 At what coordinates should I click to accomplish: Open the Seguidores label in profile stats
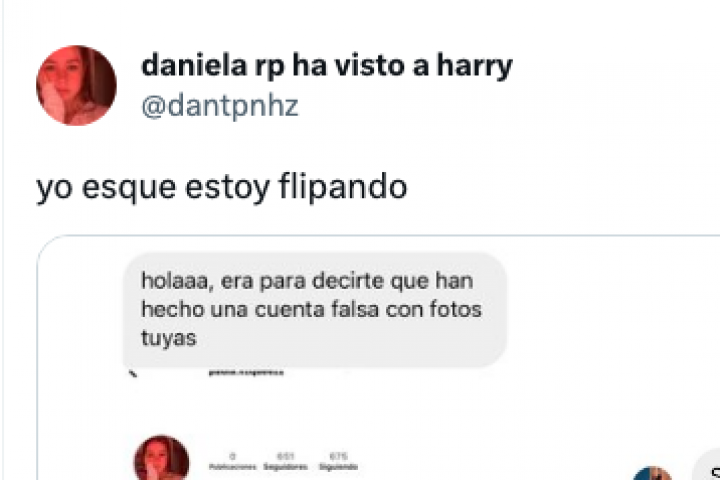[285, 467]
